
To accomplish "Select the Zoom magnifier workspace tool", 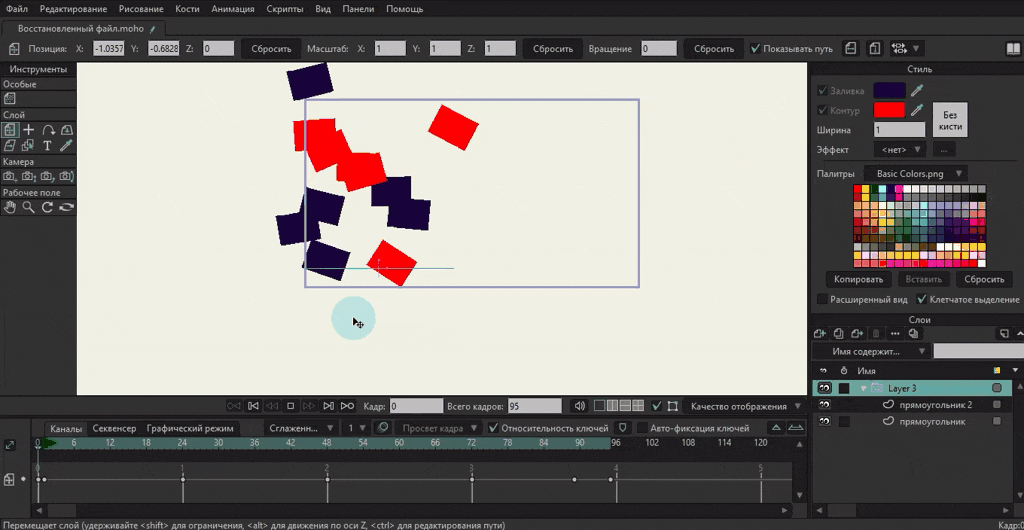I will pyautogui.click(x=29, y=207).
